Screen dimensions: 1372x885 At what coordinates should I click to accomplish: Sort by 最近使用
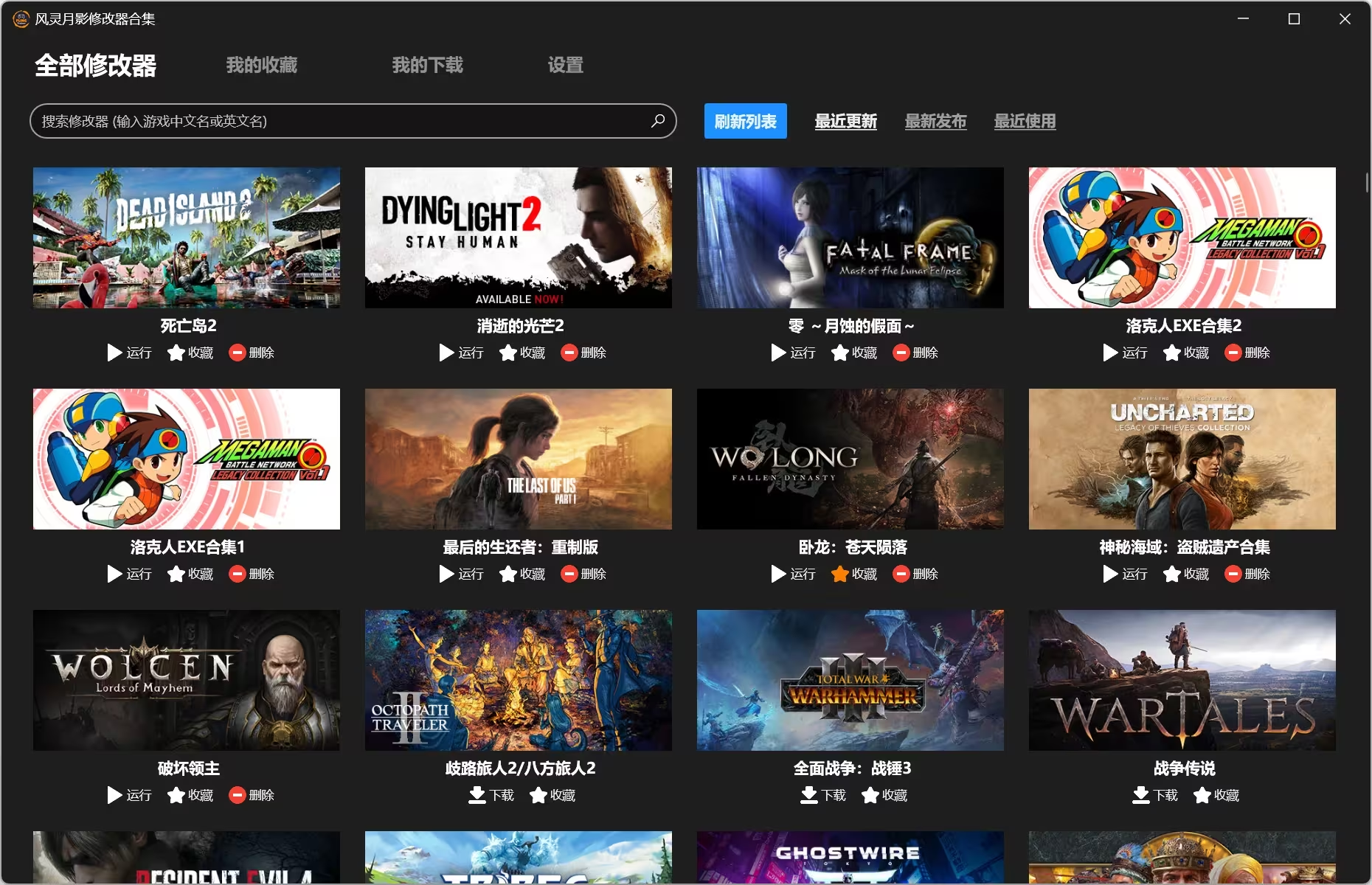[x=1025, y=121]
